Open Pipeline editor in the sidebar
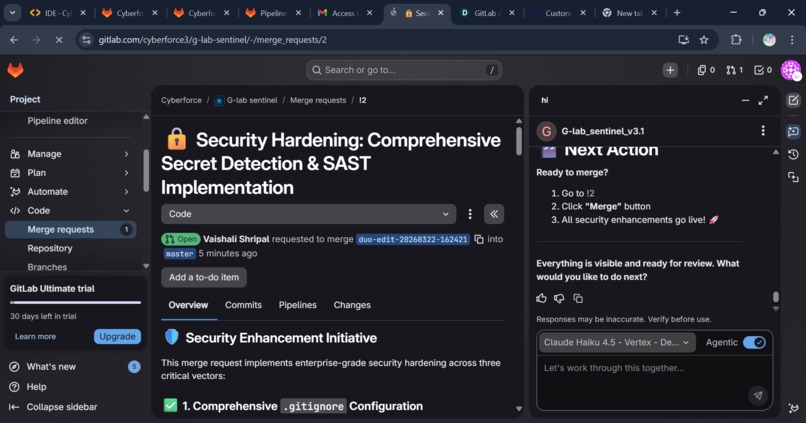Screen dimensions: 806x423 58,121
